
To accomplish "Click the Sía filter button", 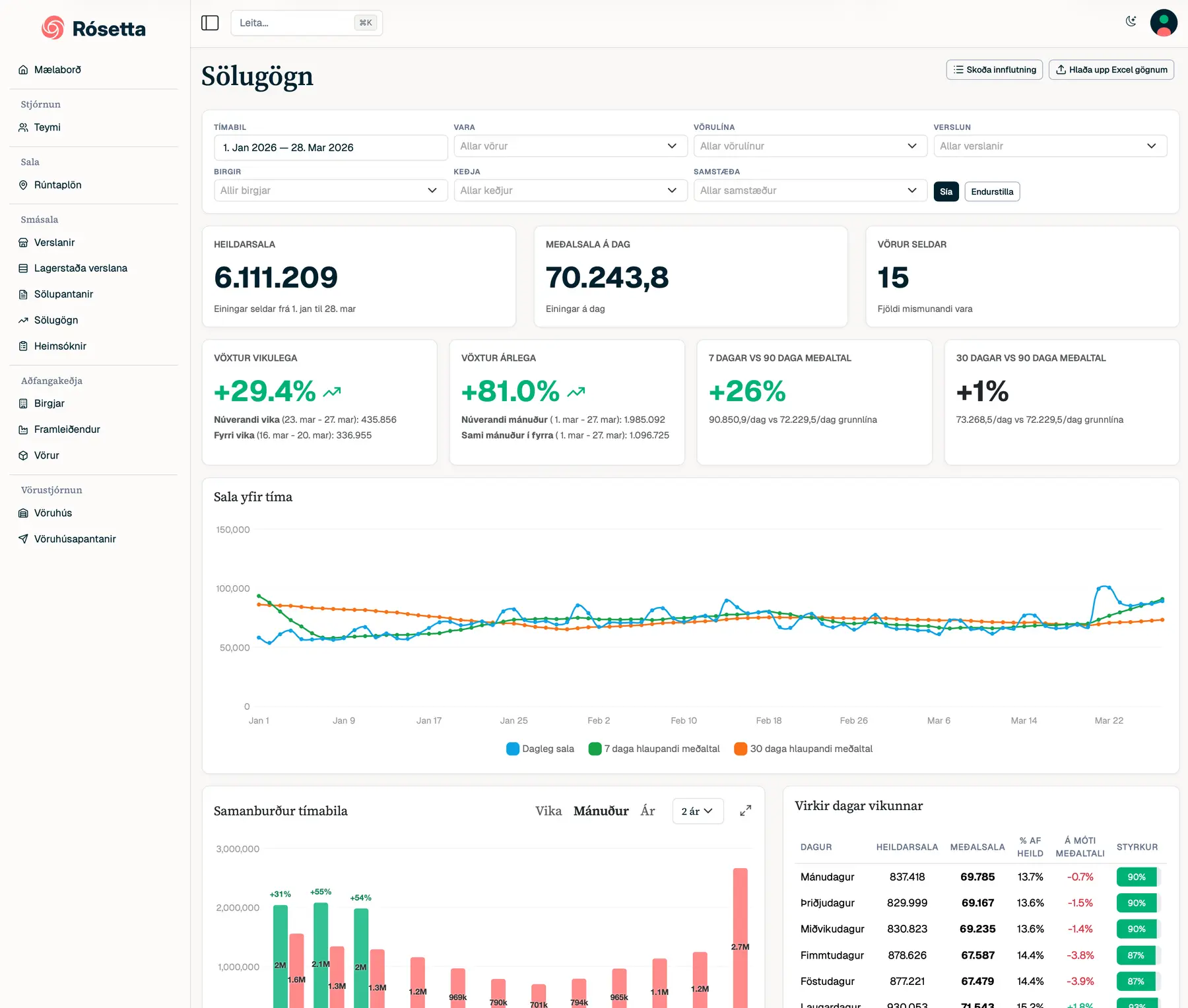I will pos(946,191).
